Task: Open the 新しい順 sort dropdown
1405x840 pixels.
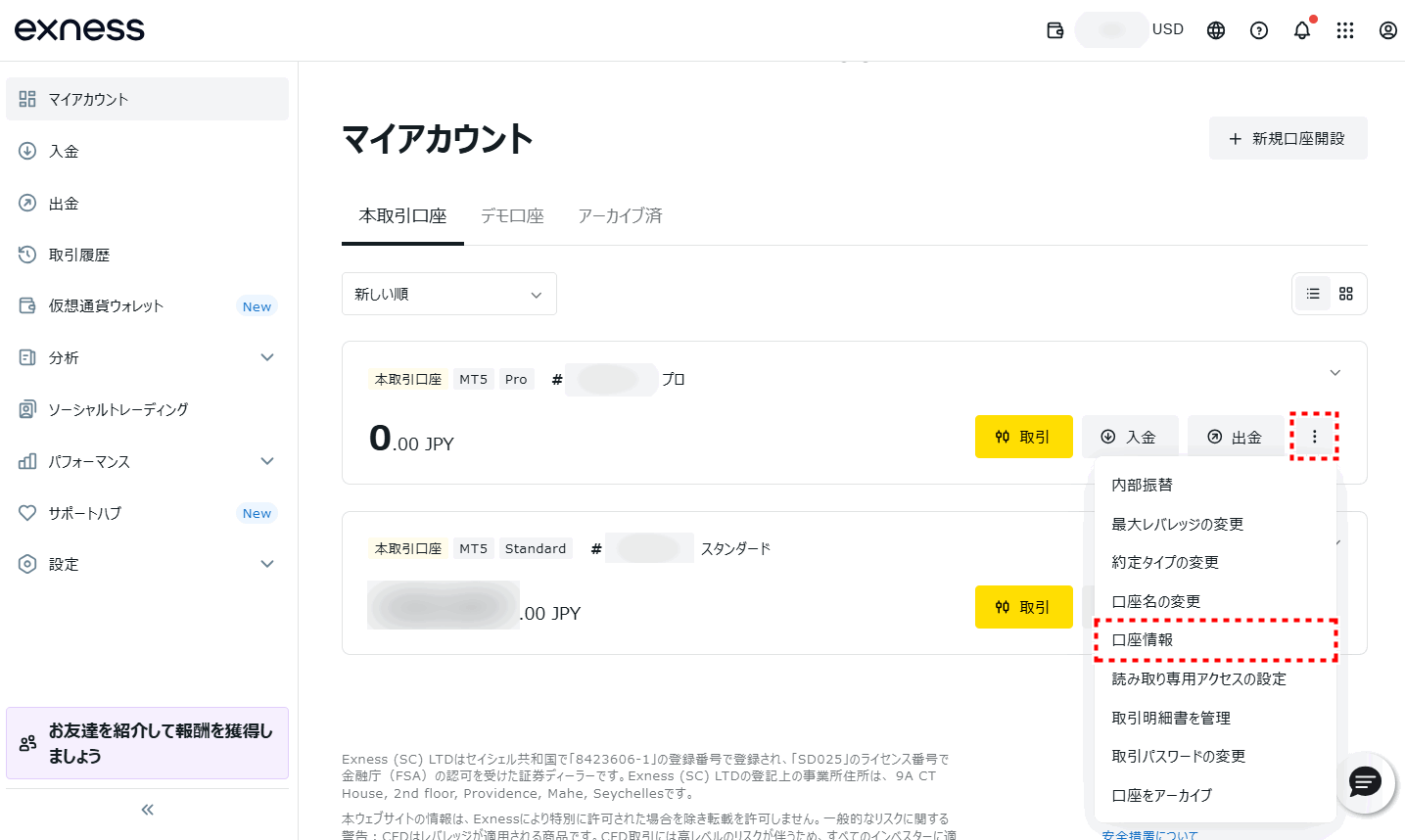Action: click(449, 294)
